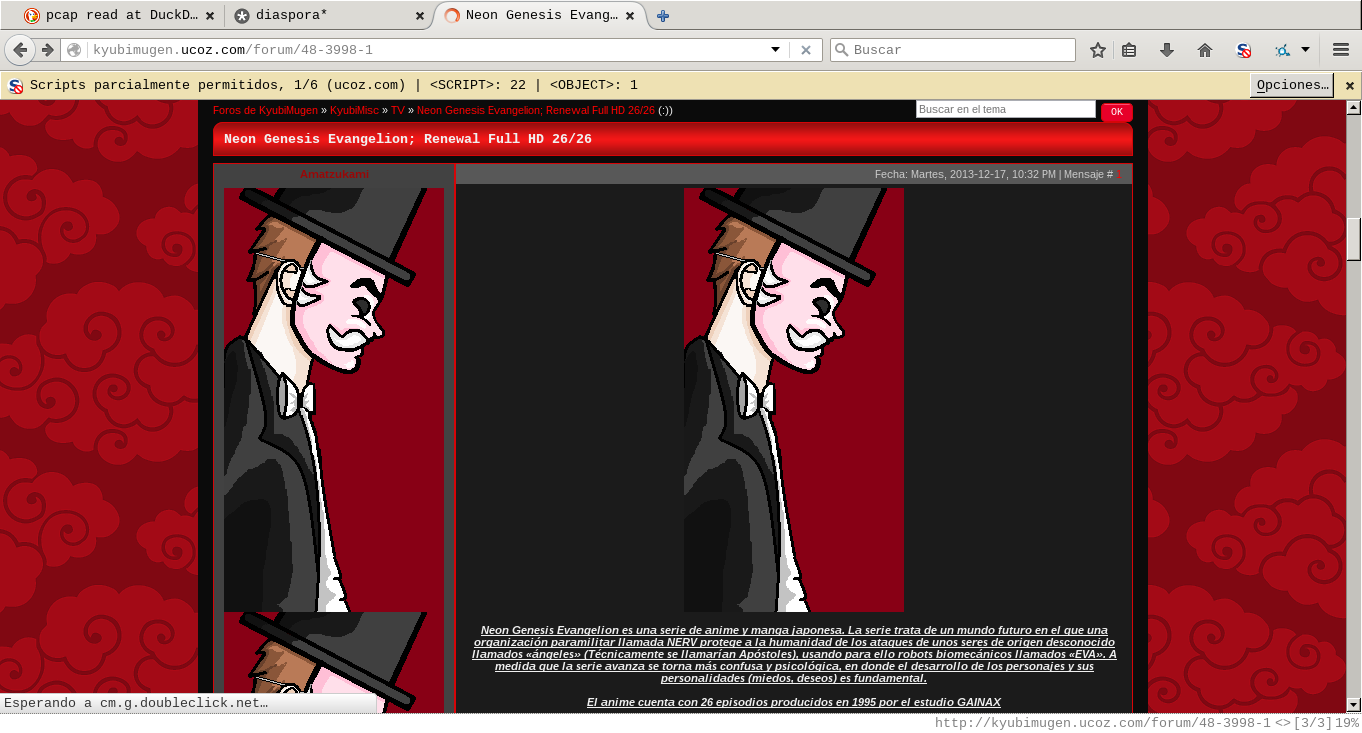The width and height of the screenshot is (1362, 733).
Task: Open the downloads panel
Action: click(1167, 50)
